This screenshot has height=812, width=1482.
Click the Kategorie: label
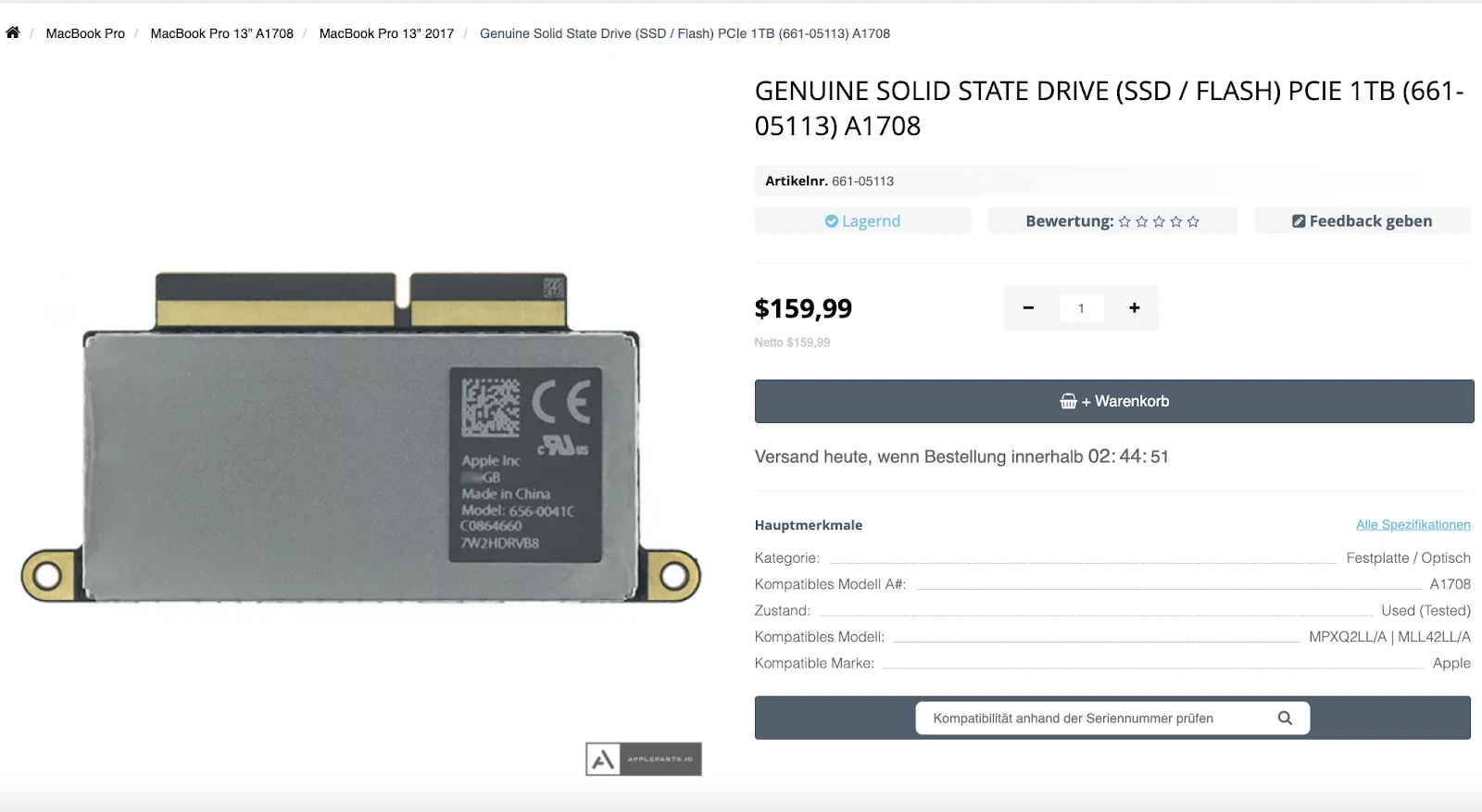tap(787, 558)
